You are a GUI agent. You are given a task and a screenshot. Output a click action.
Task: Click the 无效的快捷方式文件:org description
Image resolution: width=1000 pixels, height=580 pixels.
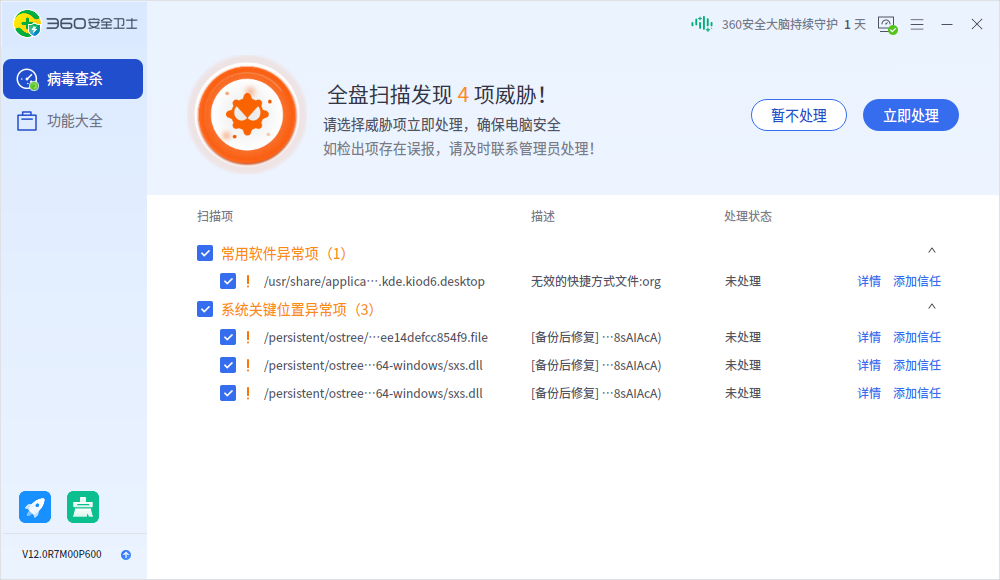[596, 281]
